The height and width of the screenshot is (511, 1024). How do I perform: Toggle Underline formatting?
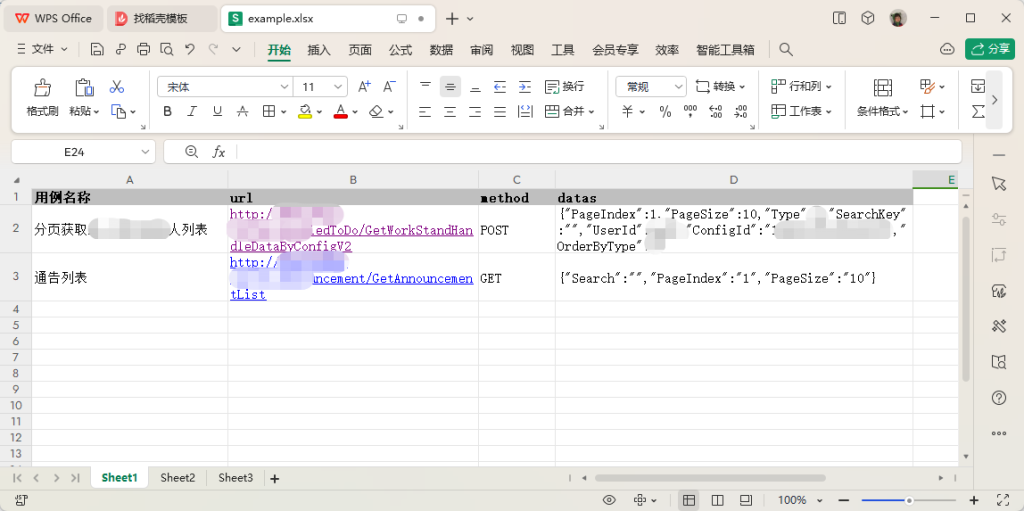pyautogui.click(x=217, y=112)
